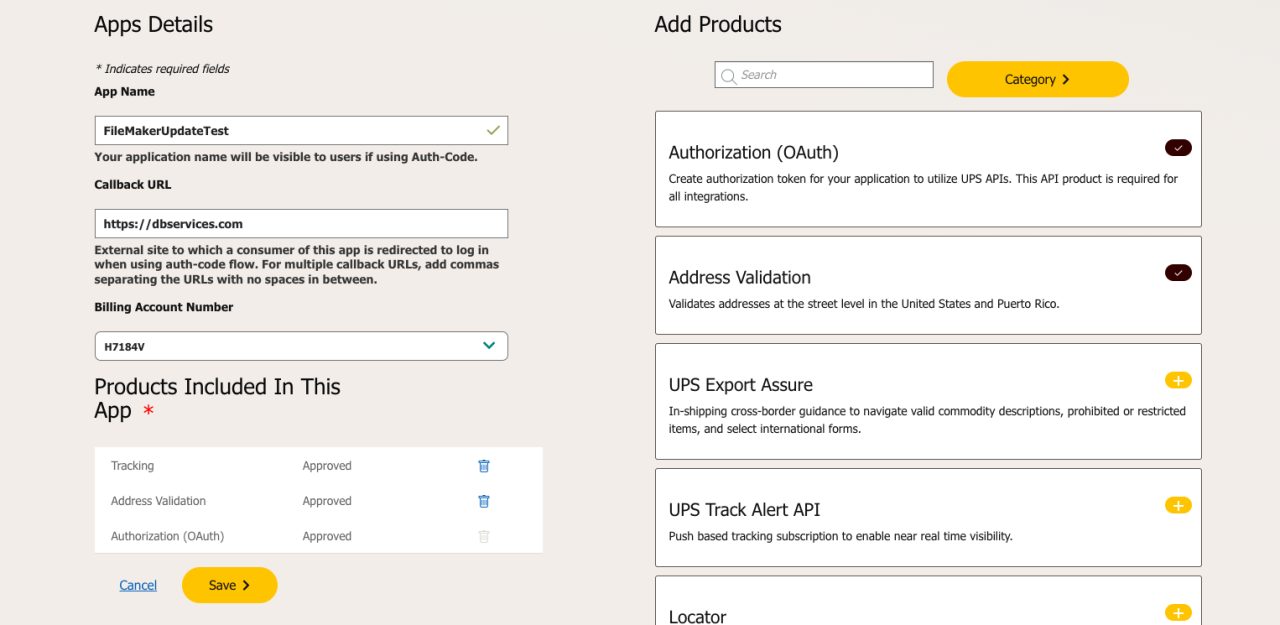Click the Track Alert description text
The image size is (1280, 625).
point(841,536)
